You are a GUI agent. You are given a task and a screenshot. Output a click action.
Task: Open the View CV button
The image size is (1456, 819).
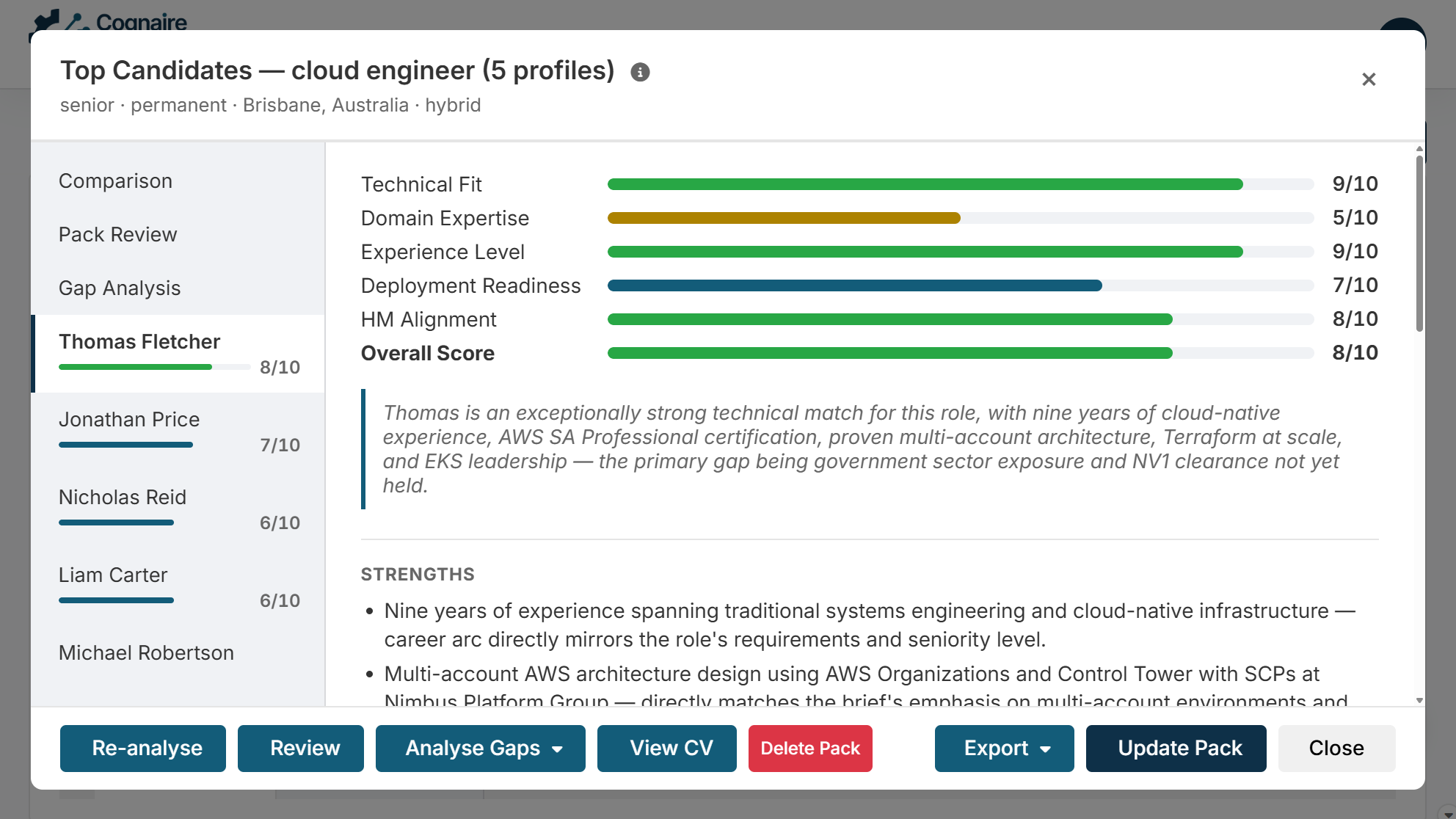click(x=666, y=749)
